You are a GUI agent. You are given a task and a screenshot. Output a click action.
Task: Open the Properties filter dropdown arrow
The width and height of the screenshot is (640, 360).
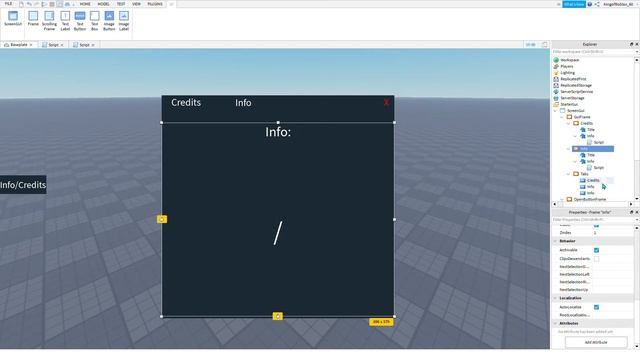pyautogui.click(x=637, y=220)
